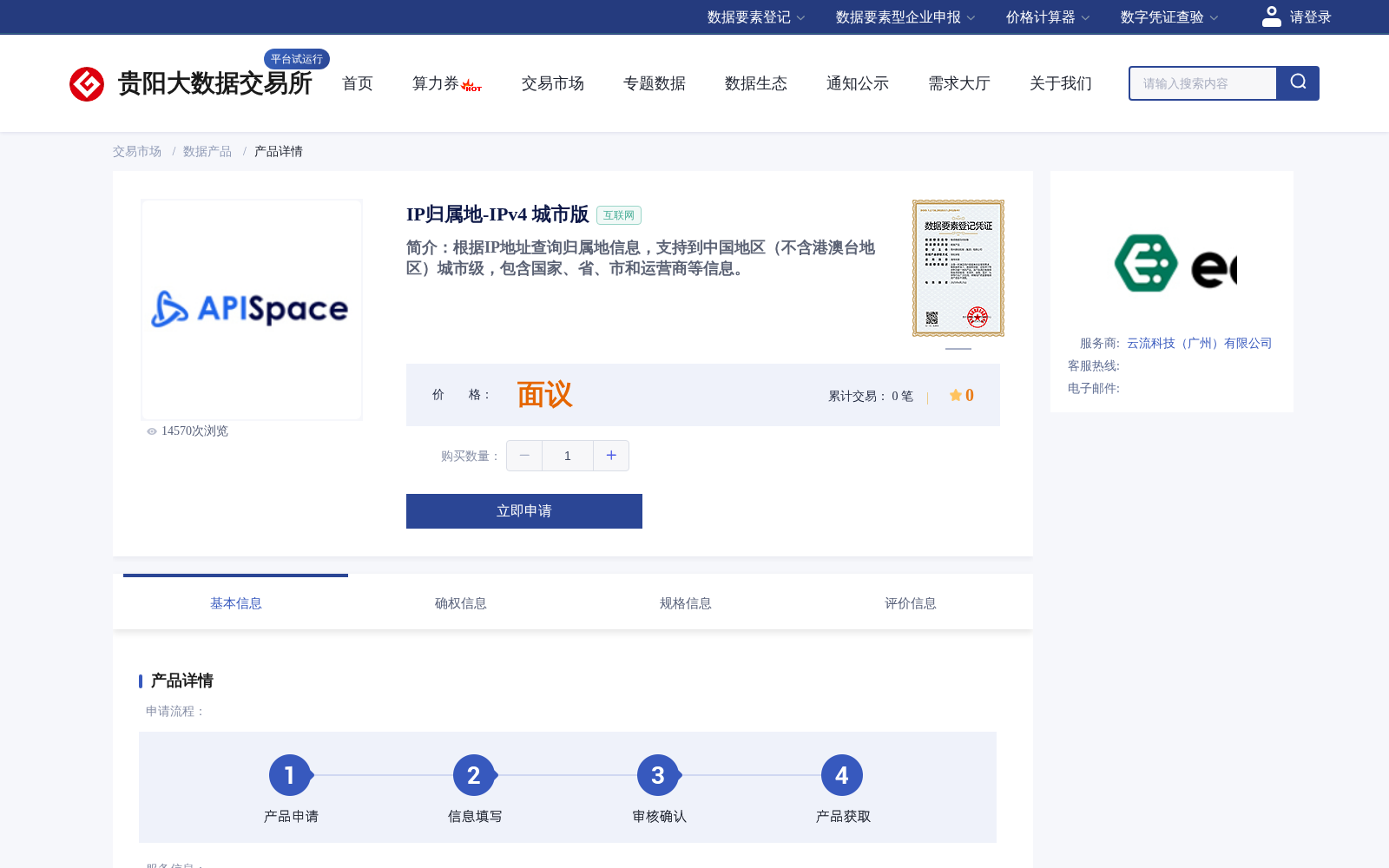Click the 面议 price text

click(x=545, y=395)
